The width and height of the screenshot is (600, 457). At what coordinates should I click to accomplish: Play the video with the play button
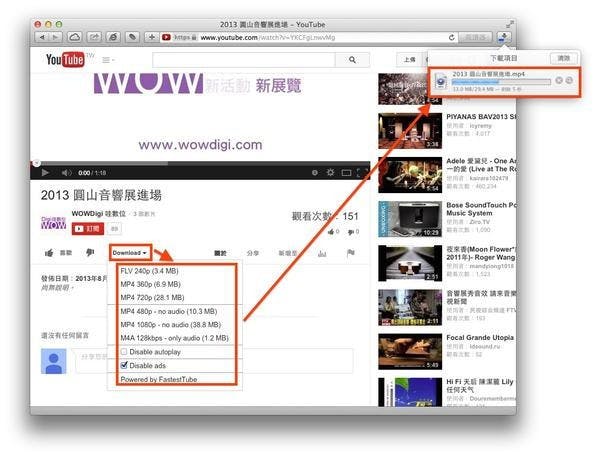click(45, 173)
